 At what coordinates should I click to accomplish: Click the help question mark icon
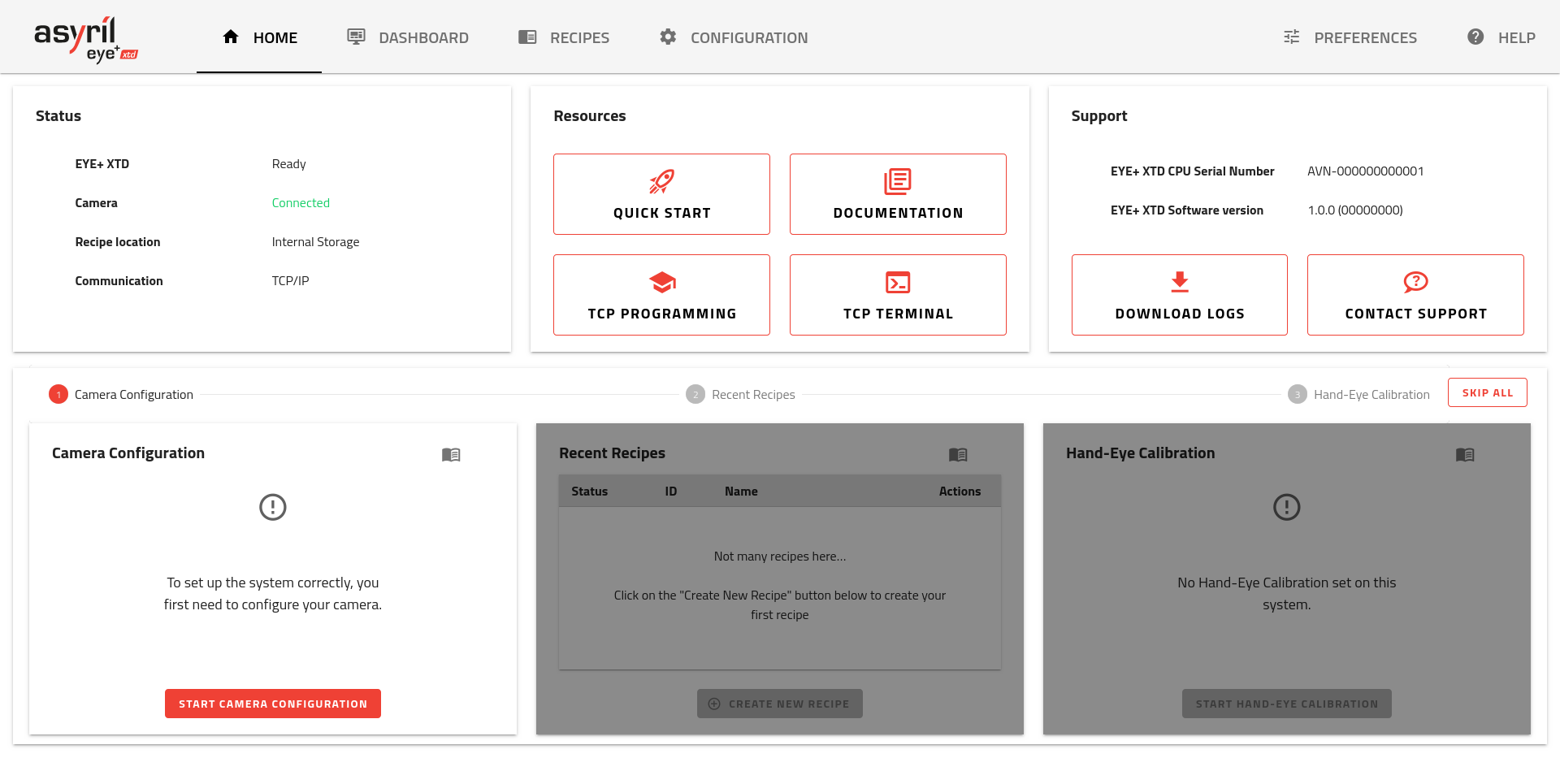click(1475, 37)
